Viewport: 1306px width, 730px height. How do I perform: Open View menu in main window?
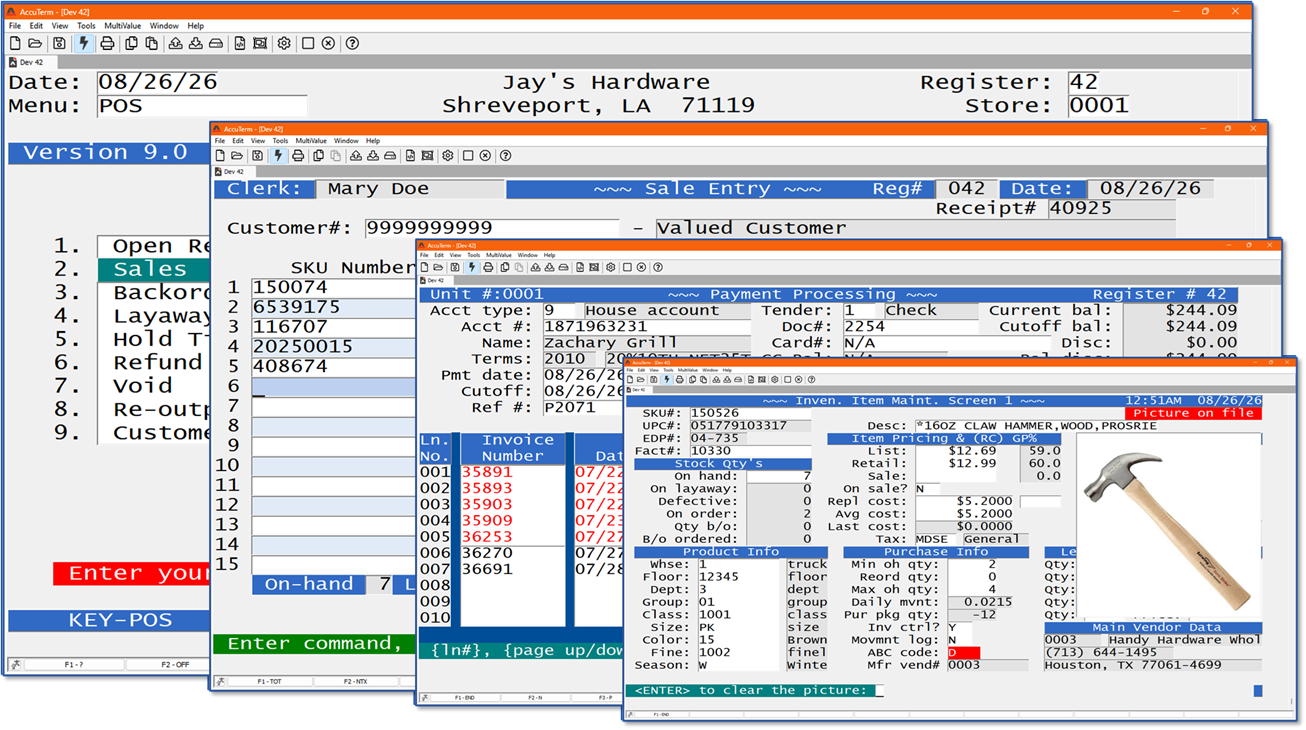(x=60, y=26)
